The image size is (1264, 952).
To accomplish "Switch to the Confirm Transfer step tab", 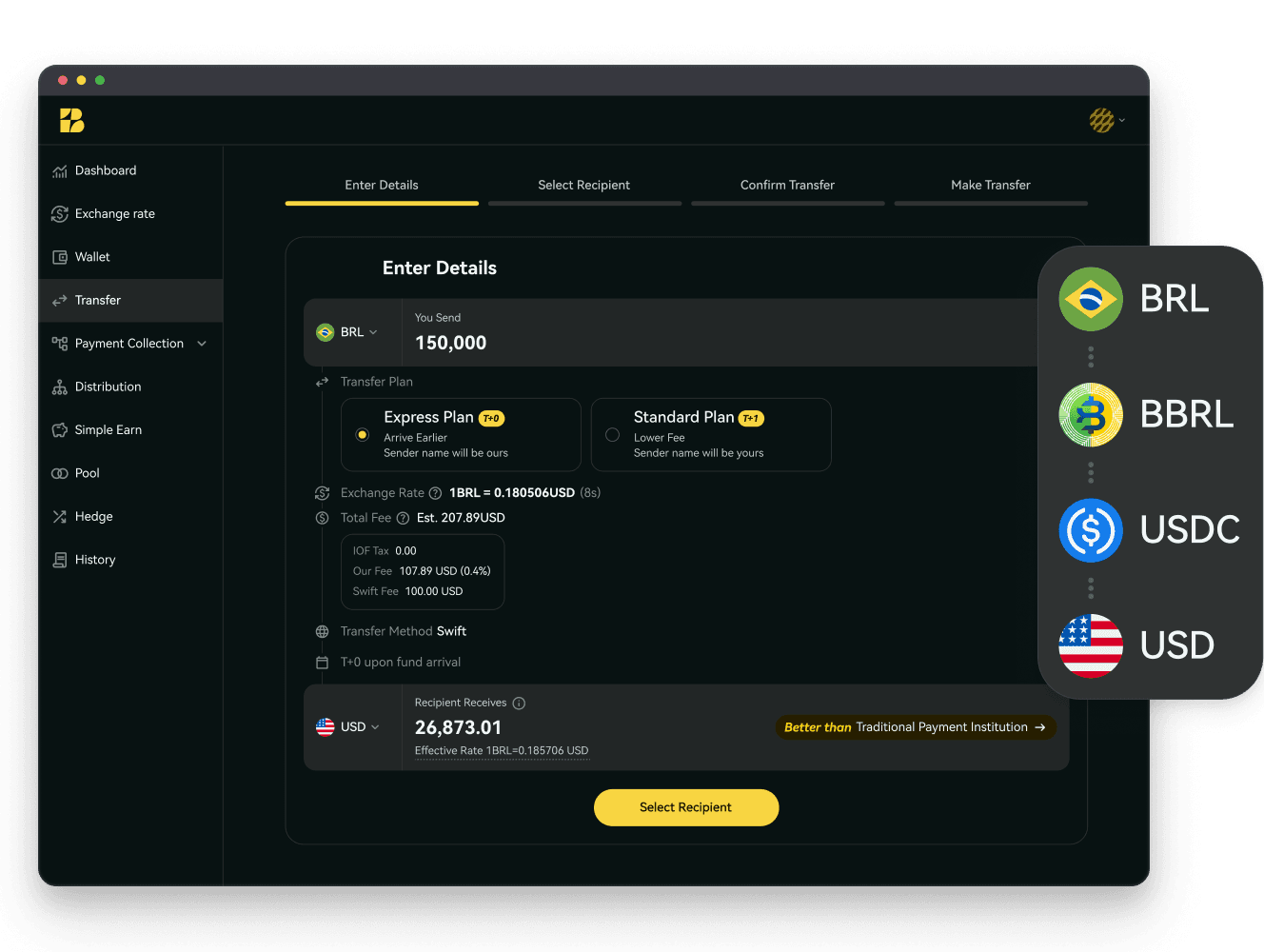I will point(787,185).
